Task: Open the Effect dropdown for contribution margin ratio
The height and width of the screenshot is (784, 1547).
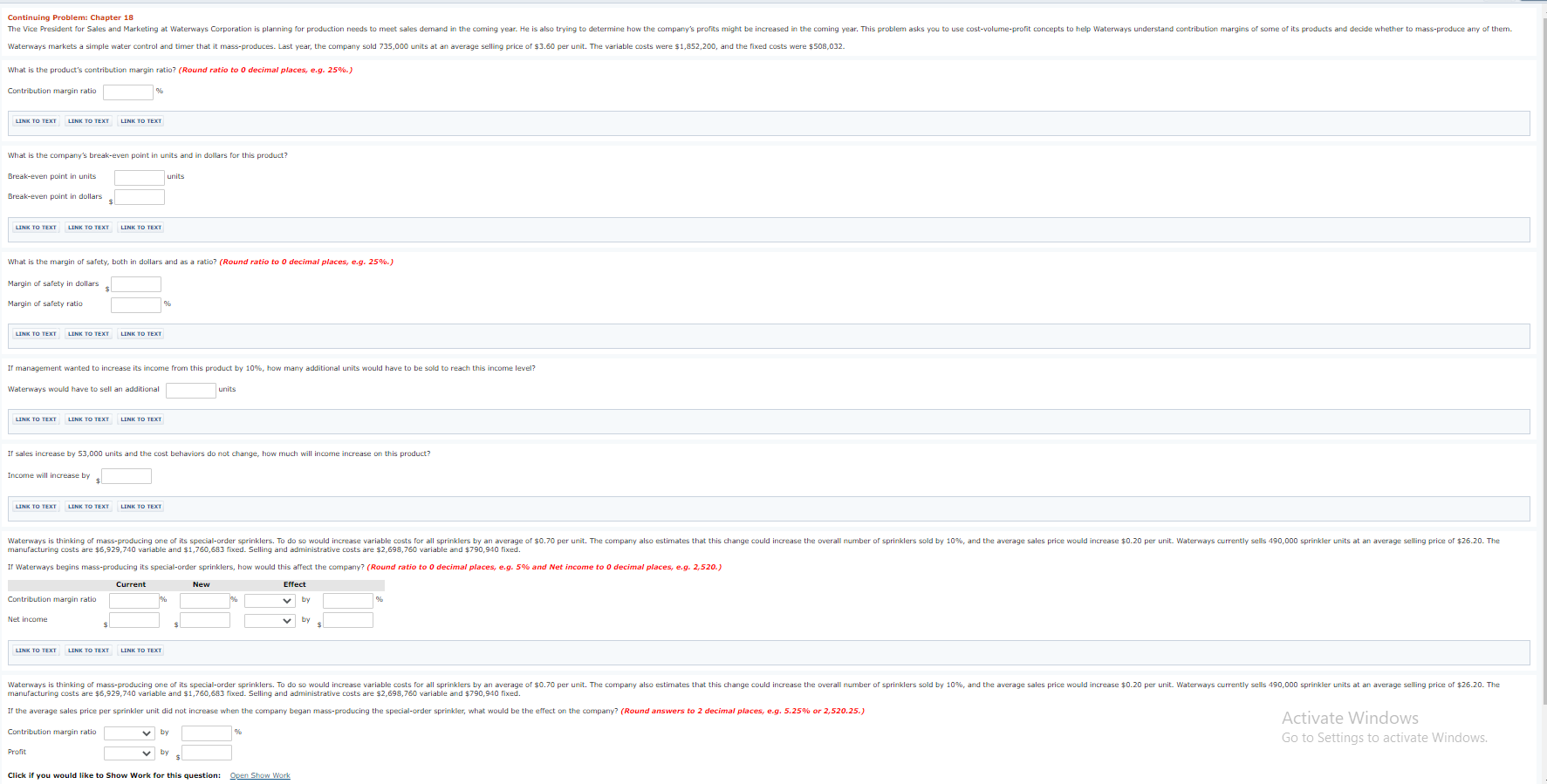Action: click(x=270, y=600)
